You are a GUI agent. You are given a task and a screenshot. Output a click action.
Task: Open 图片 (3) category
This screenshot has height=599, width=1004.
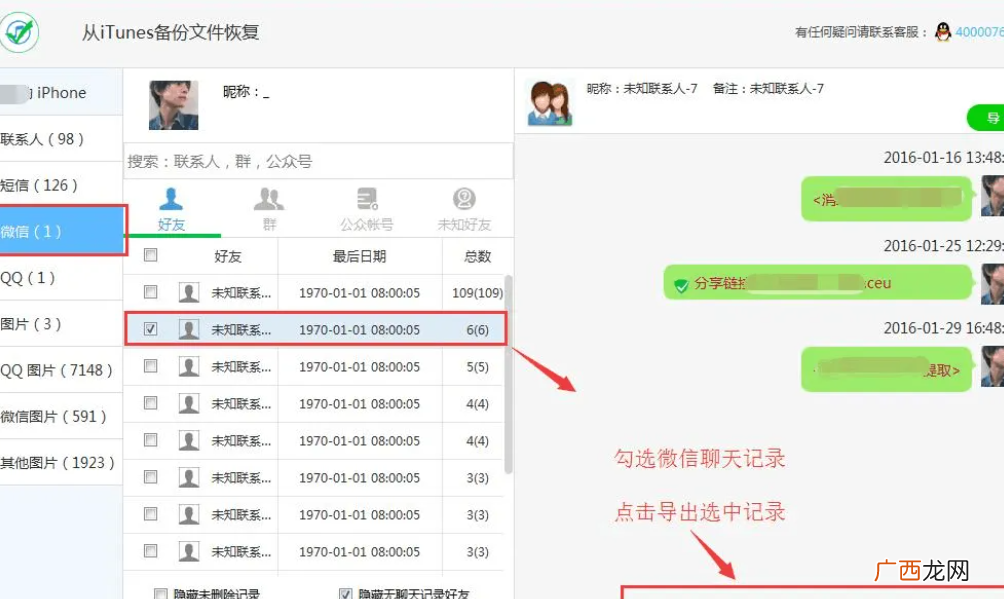(x=61, y=324)
